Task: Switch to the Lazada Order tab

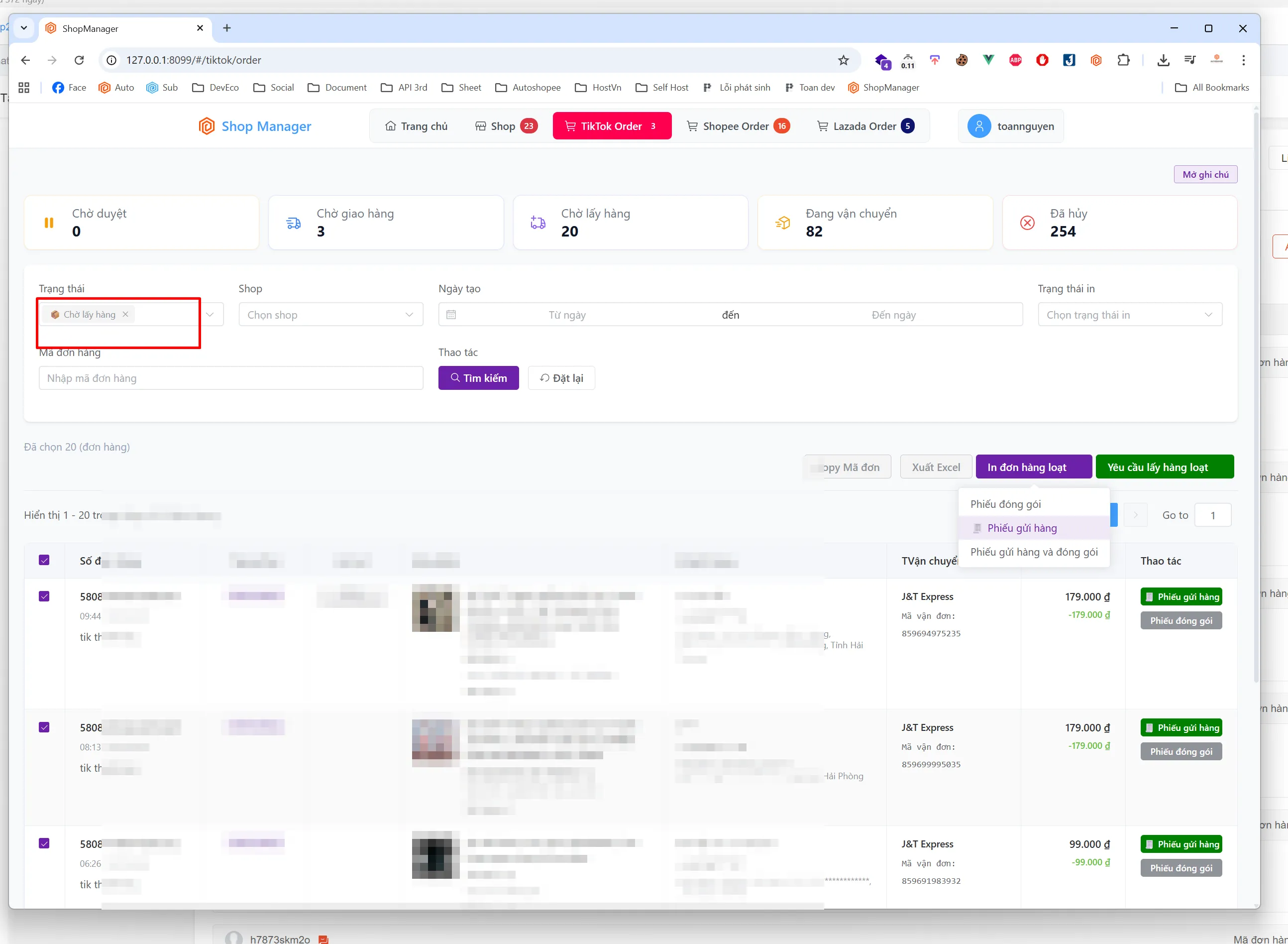Action: pyautogui.click(x=865, y=126)
